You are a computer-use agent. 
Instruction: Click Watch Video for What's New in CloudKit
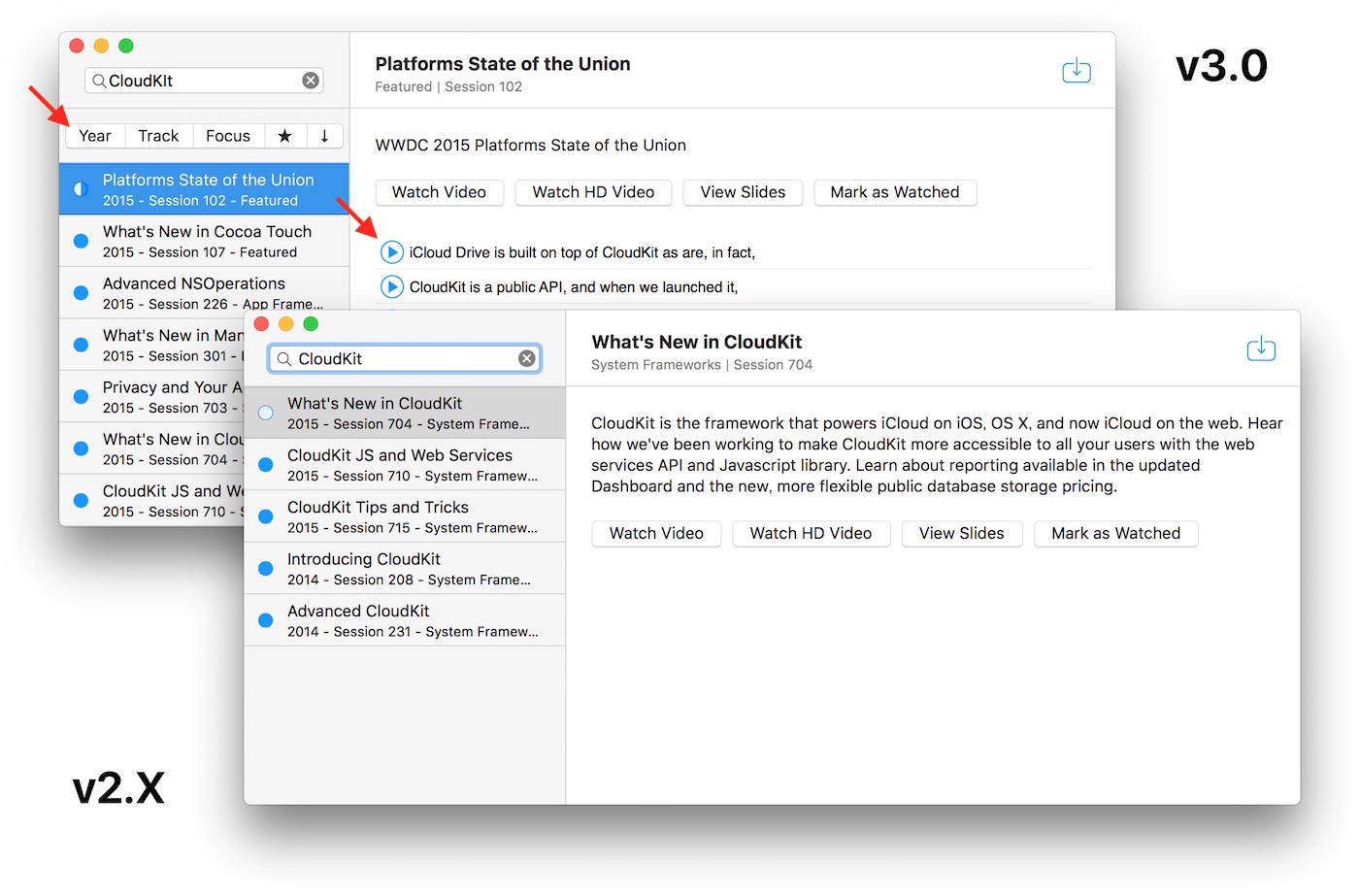656,533
